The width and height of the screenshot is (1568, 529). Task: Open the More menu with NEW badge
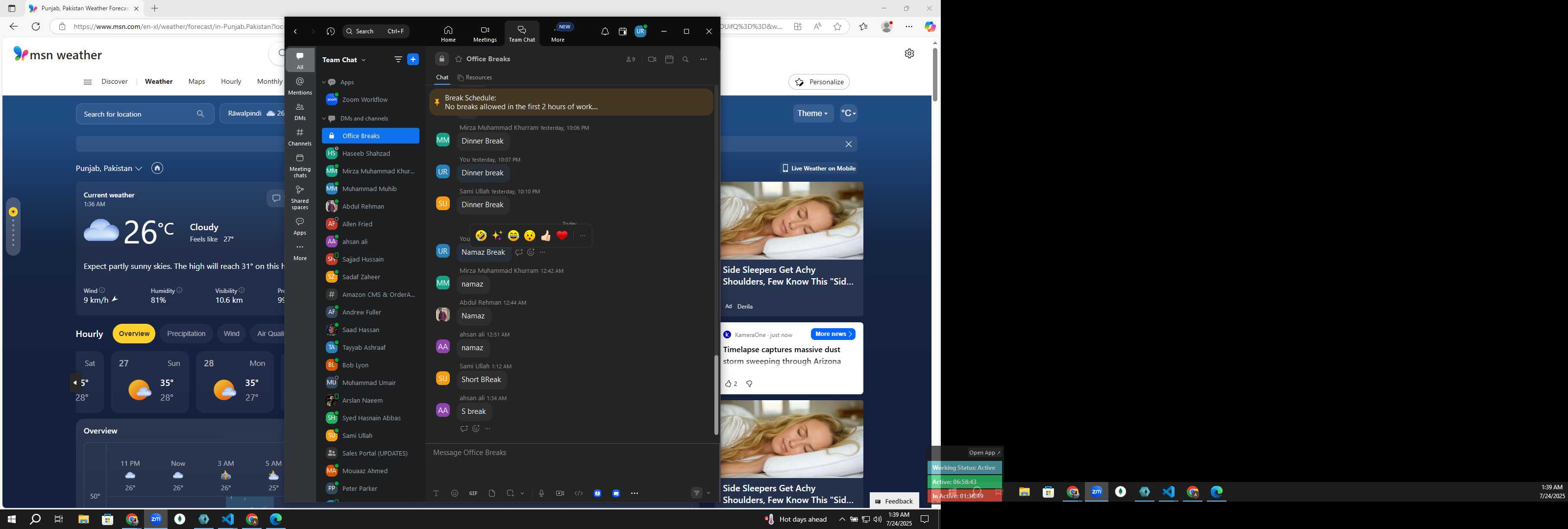click(558, 34)
